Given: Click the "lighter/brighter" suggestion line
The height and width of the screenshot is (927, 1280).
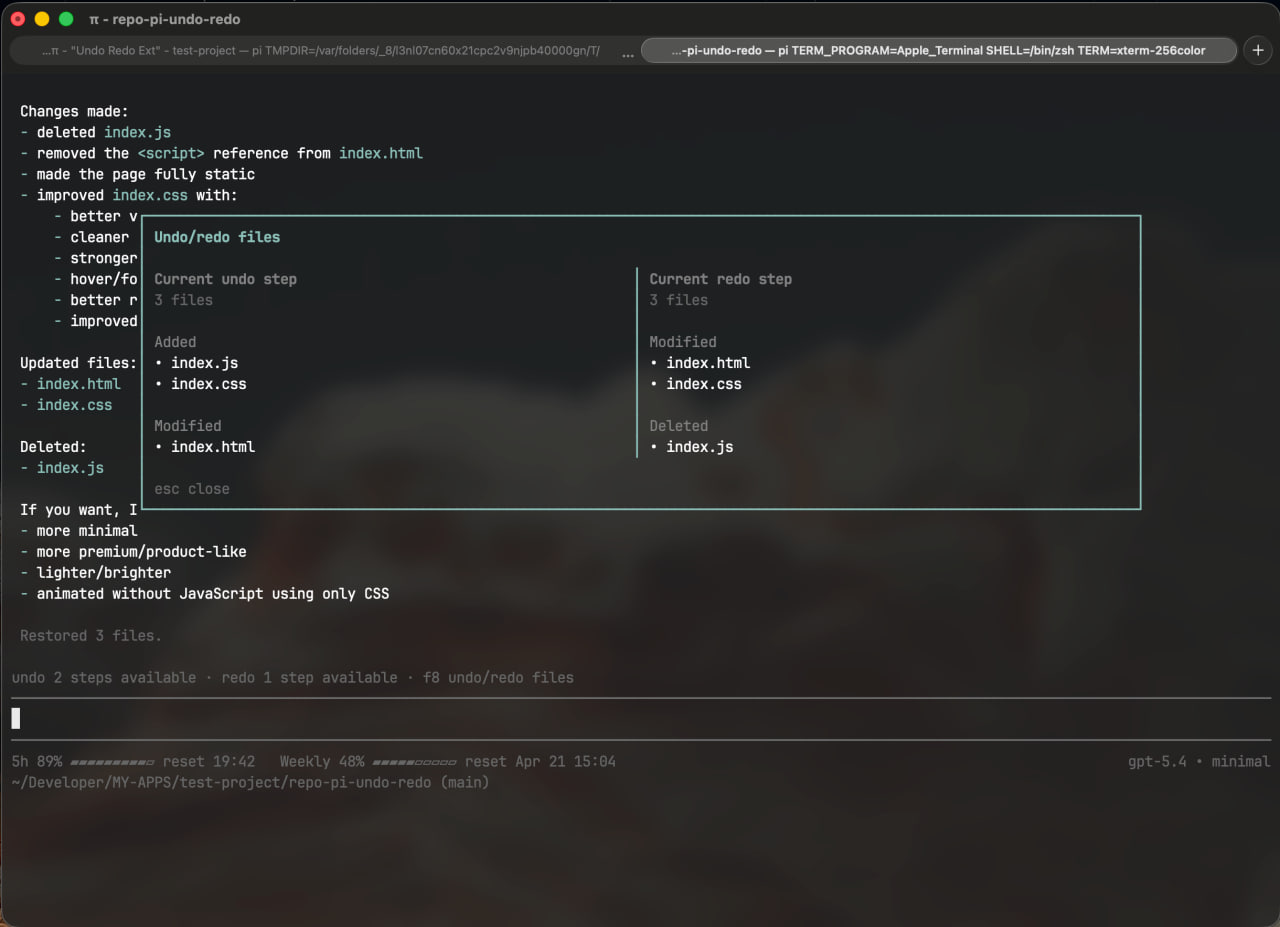Looking at the screenshot, I should click(x=104, y=573).
